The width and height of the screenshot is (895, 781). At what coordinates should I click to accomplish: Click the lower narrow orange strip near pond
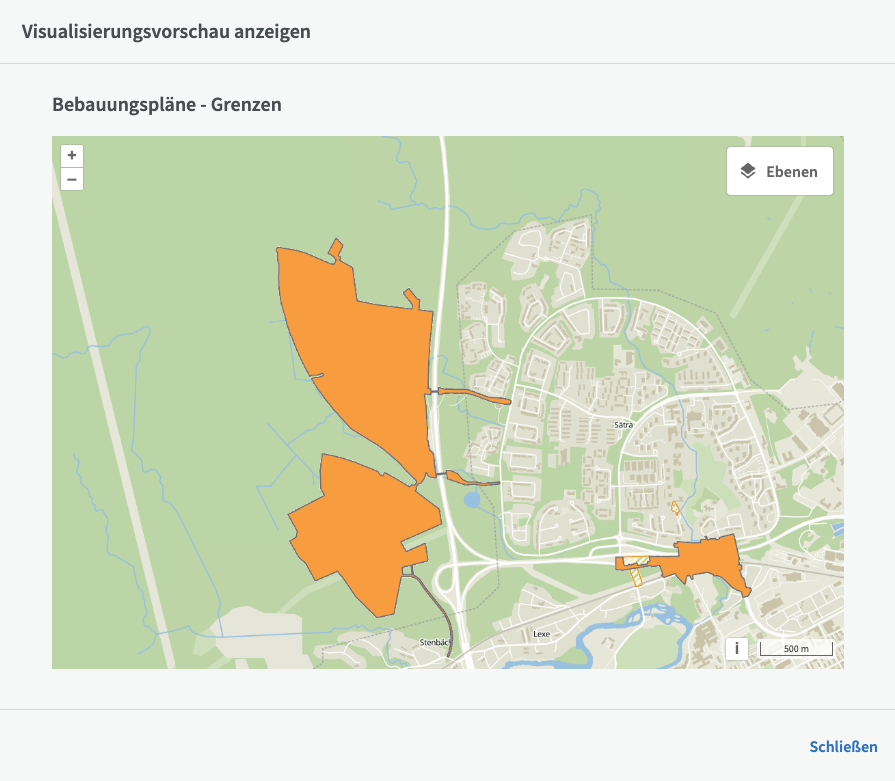pos(470,478)
